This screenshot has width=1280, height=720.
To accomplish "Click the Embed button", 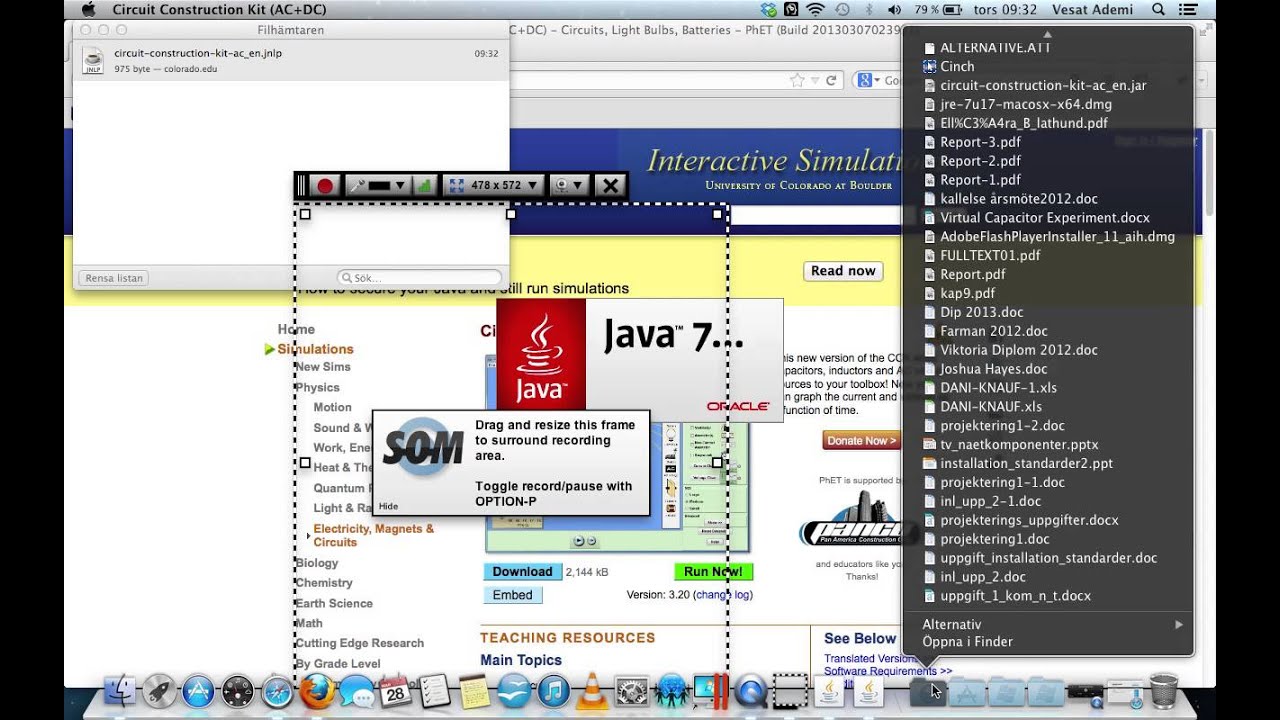I will tap(513, 595).
